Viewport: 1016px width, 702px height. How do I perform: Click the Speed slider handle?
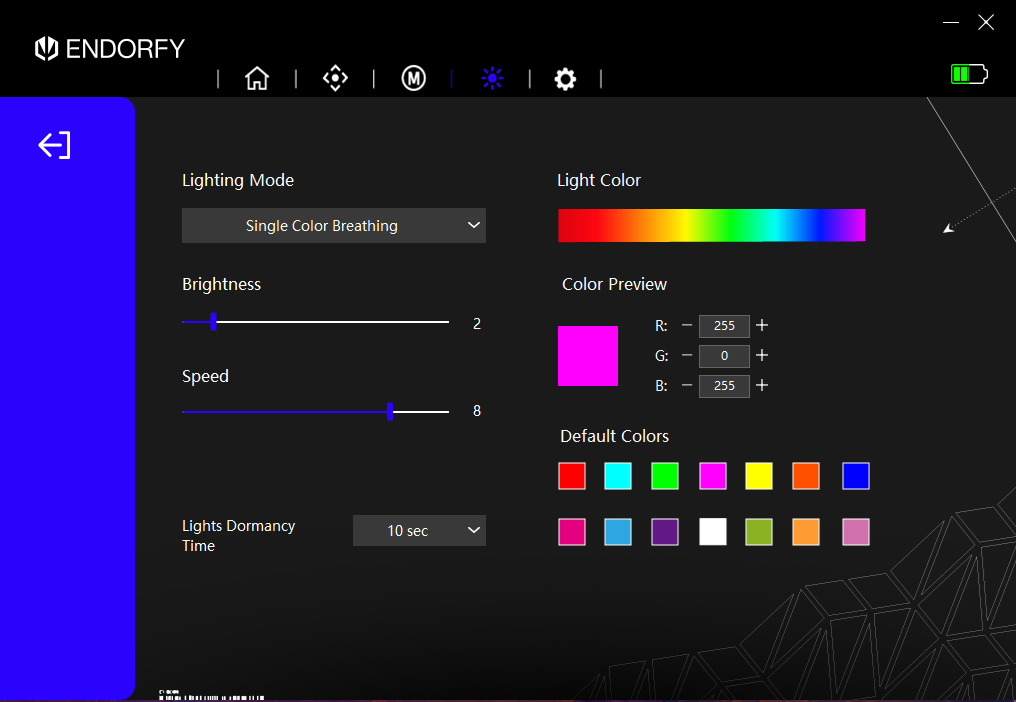click(x=390, y=411)
